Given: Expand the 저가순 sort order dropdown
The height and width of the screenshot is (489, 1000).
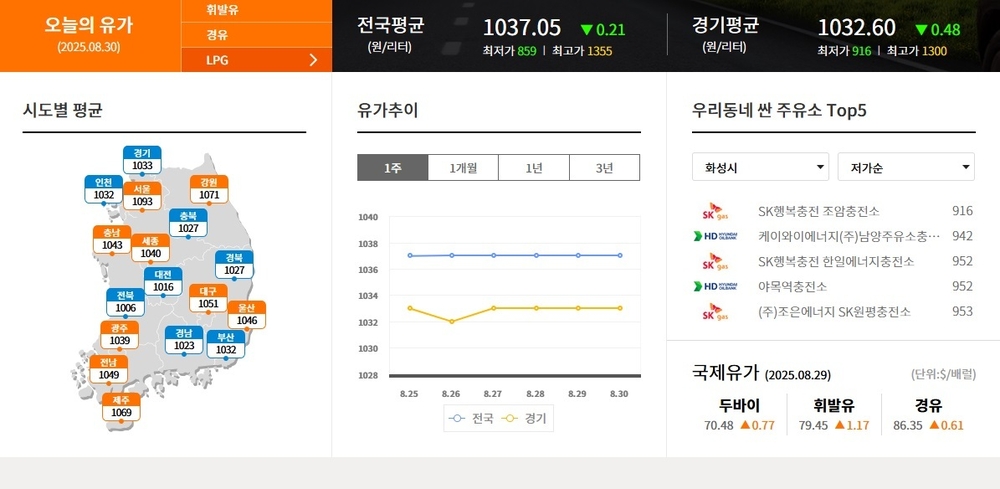Looking at the screenshot, I should (x=906, y=167).
